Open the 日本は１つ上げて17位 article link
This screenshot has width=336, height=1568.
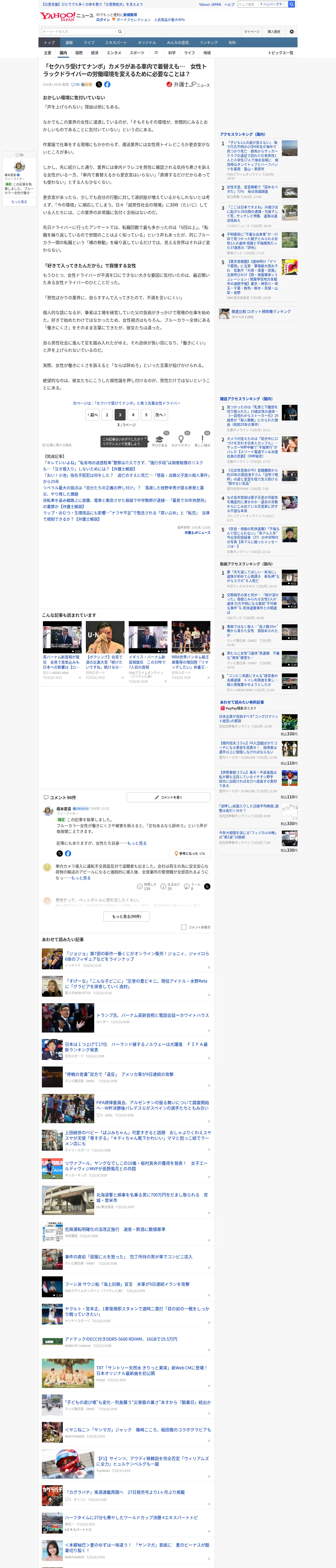coord(136,1047)
